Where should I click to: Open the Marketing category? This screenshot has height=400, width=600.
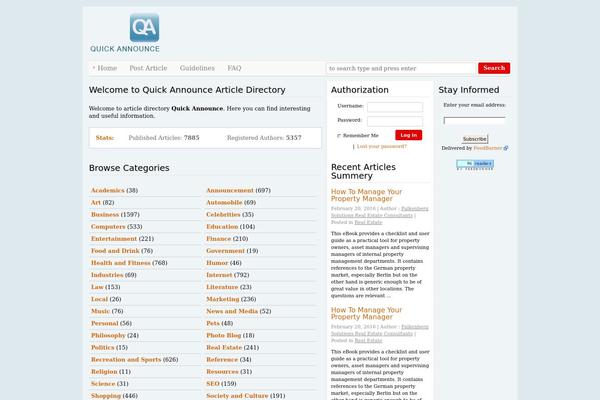(x=223, y=299)
